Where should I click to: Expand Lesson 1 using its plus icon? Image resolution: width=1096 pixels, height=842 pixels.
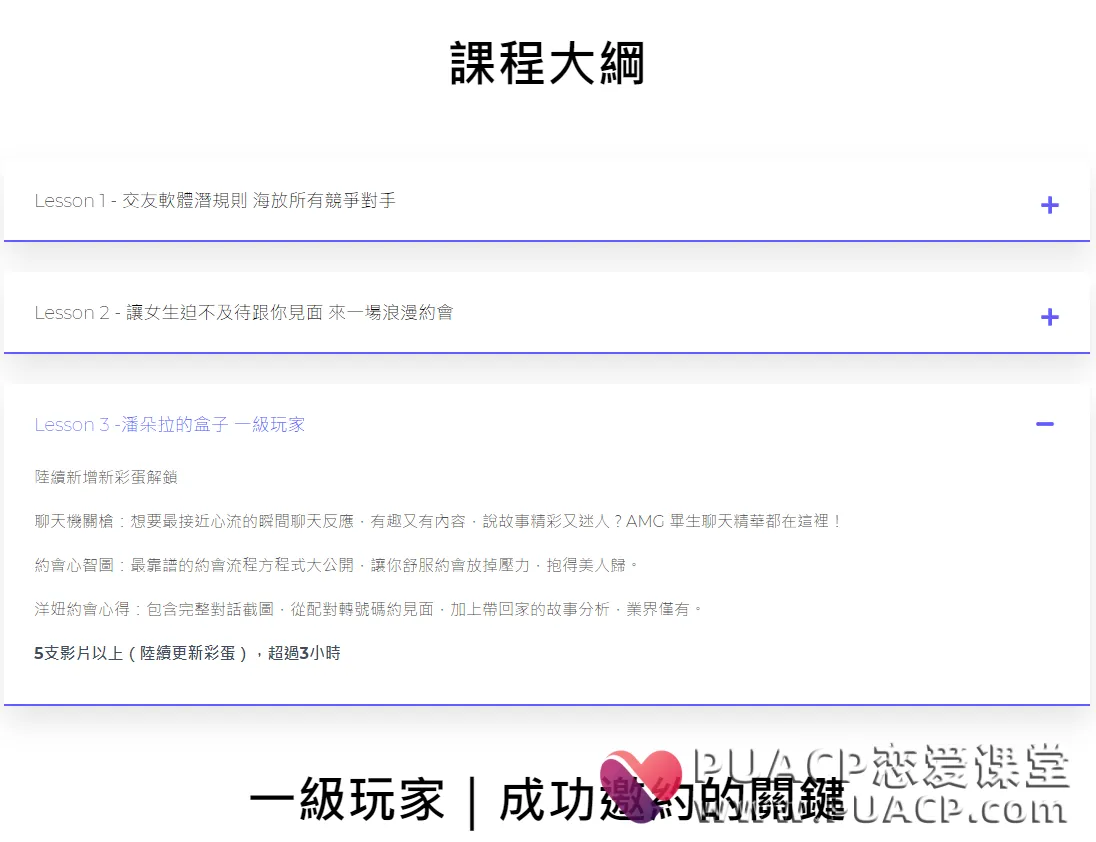click(x=1049, y=205)
